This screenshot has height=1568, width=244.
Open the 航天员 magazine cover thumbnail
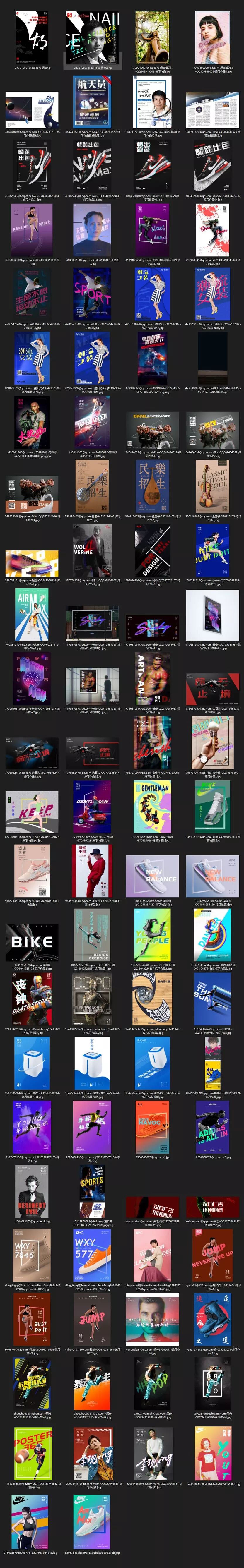(x=93, y=102)
